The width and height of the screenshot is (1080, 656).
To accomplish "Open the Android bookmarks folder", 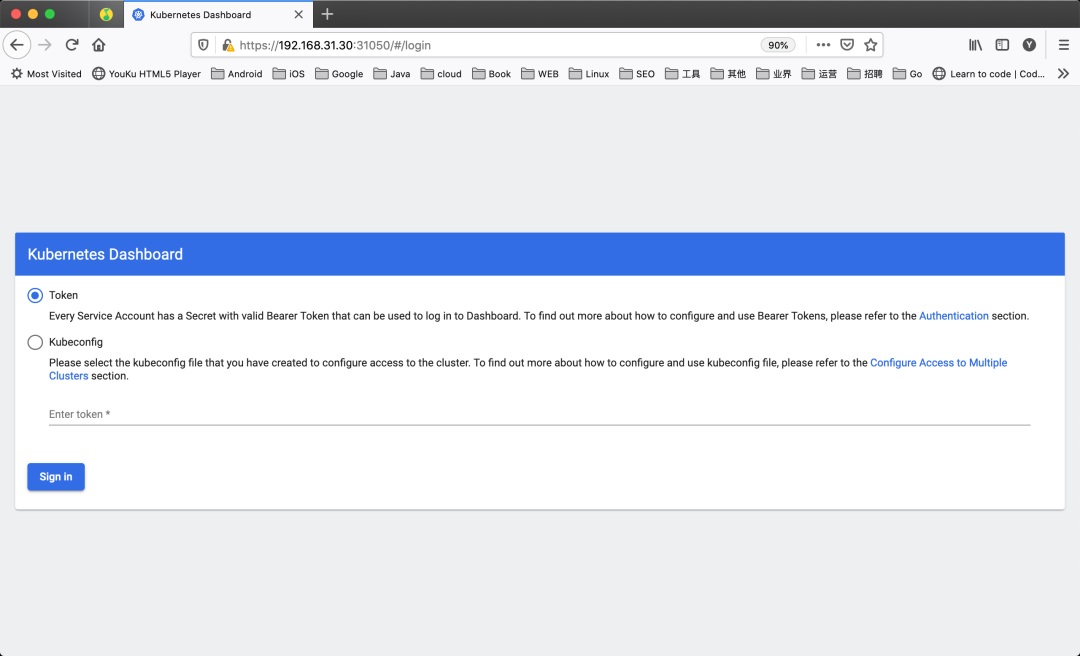I will [236, 74].
